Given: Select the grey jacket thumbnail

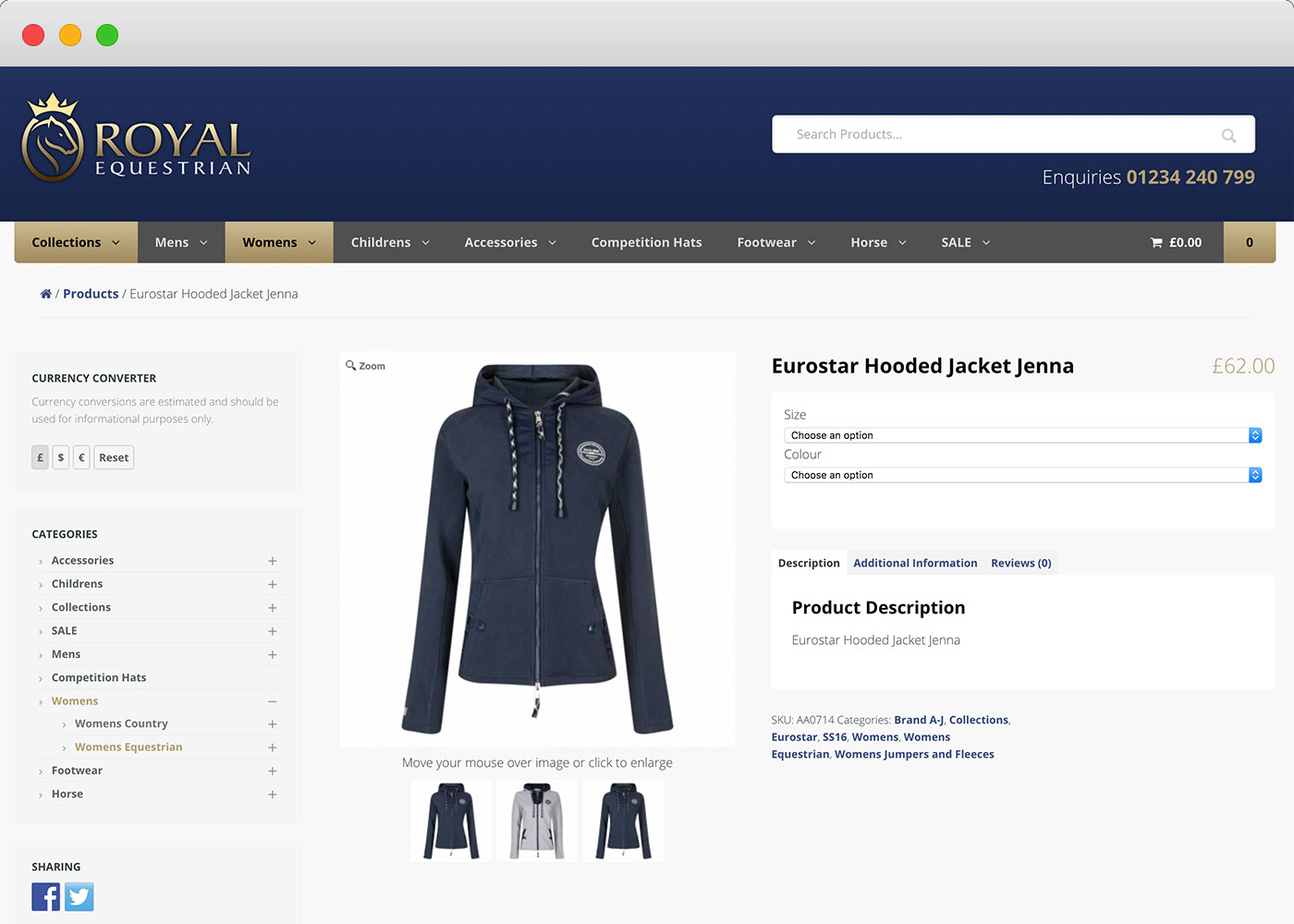Looking at the screenshot, I should pyautogui.click(x=537, y=821).
